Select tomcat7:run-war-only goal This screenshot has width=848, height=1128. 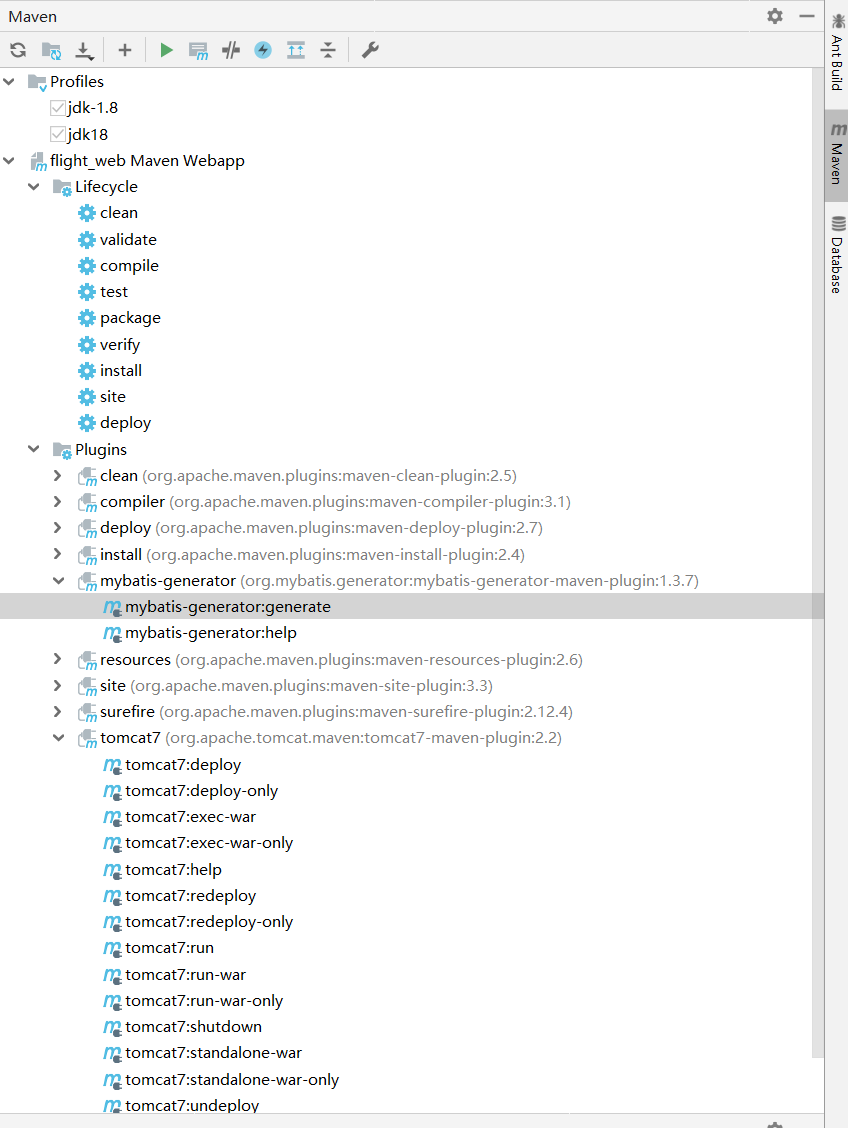pyautogui.click(x=204, y=1001)
